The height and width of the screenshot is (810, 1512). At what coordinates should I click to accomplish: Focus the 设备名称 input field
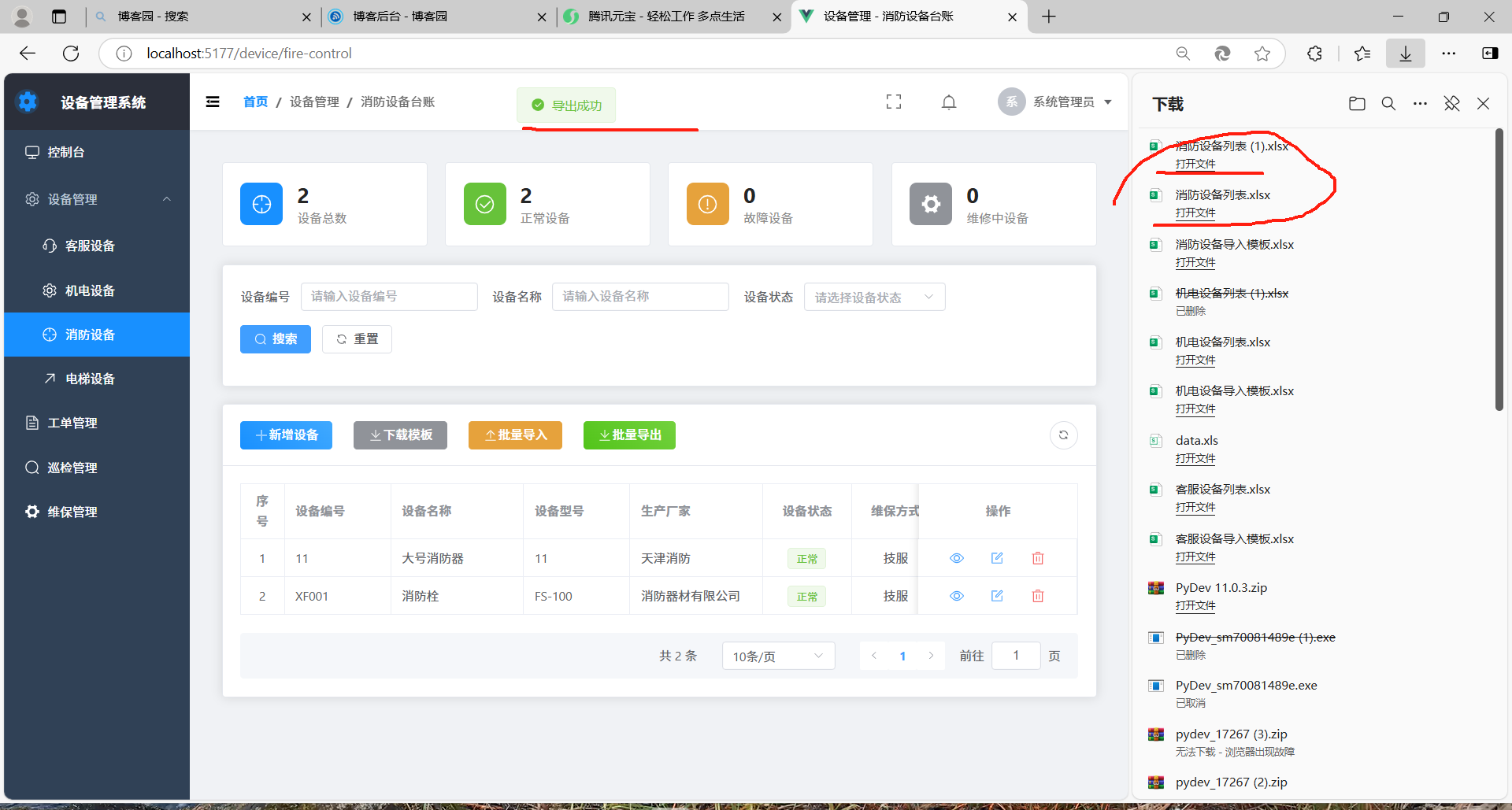tap(640, 297)
